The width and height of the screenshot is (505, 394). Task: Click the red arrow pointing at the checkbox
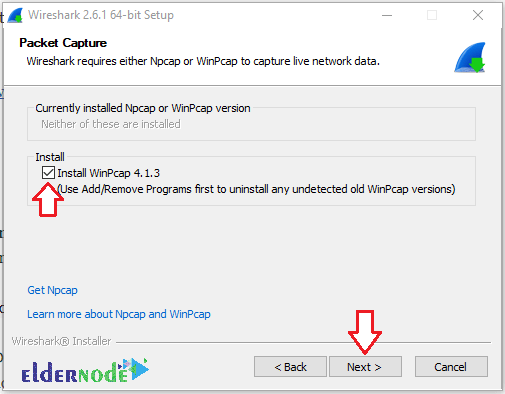[x=48, y=200]
